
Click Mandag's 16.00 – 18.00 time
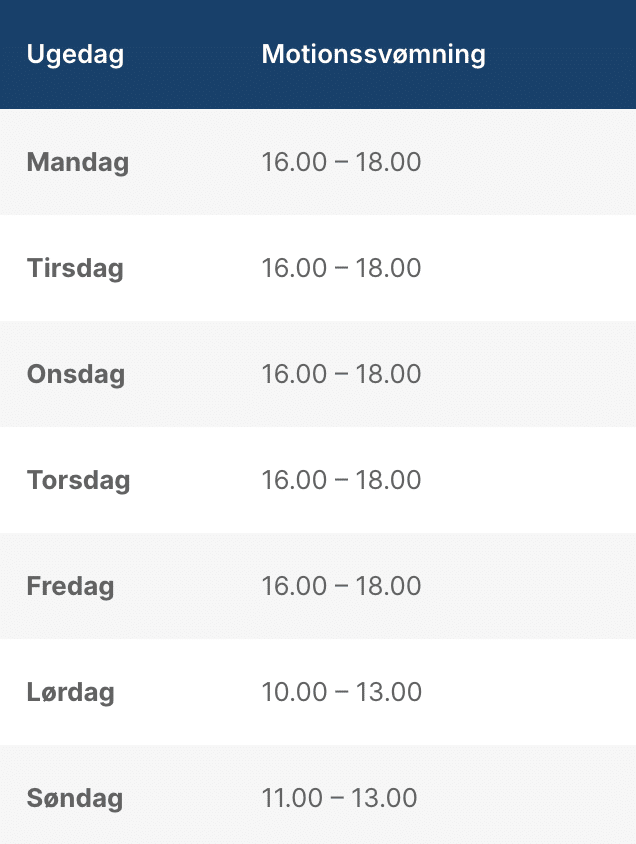(341, 162)
